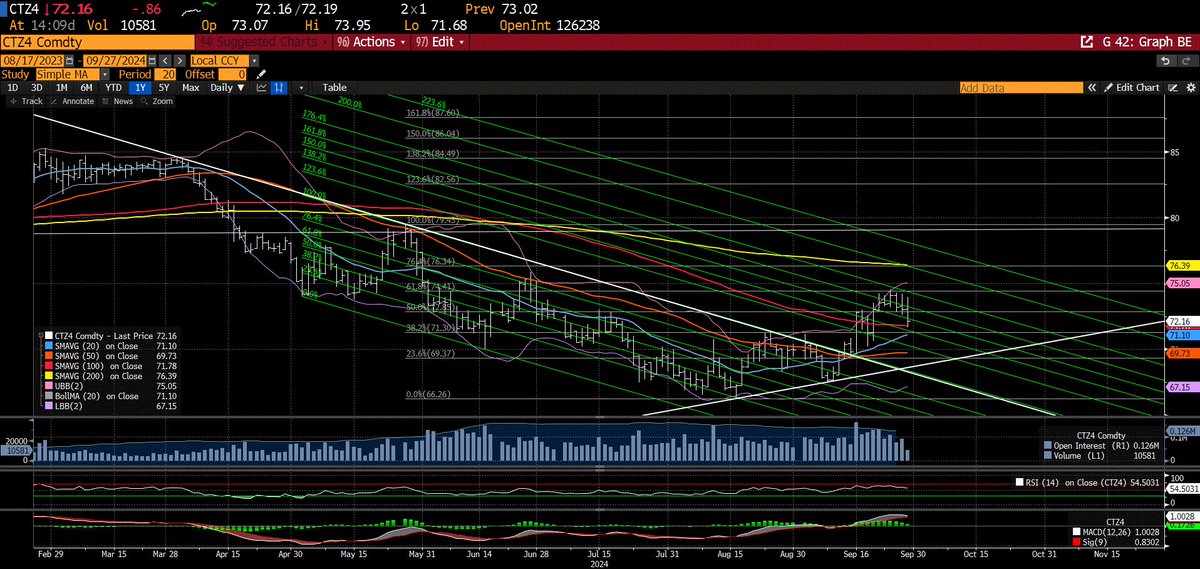Select the 1Y time range
The width and height of the screenshot is (1200, 569).
coord(140,88)
